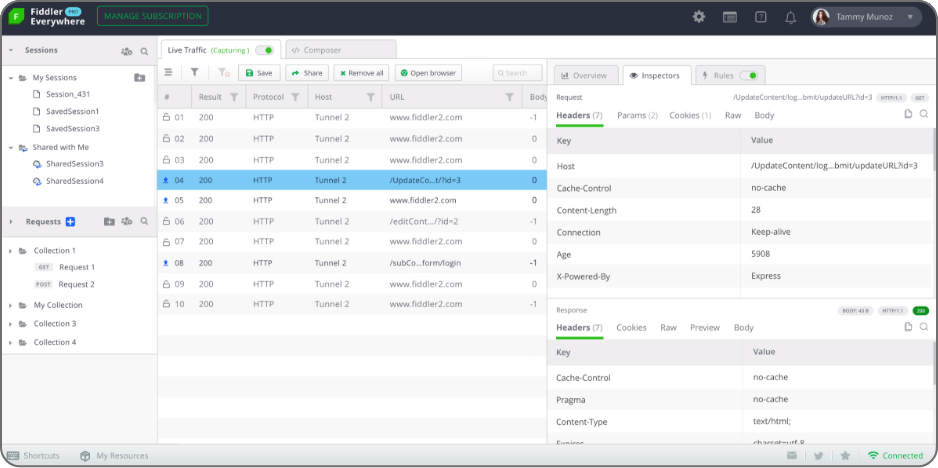This screenshot has width=938, height=468.
Task: Toggle the Rules switch
Action: 748,75
